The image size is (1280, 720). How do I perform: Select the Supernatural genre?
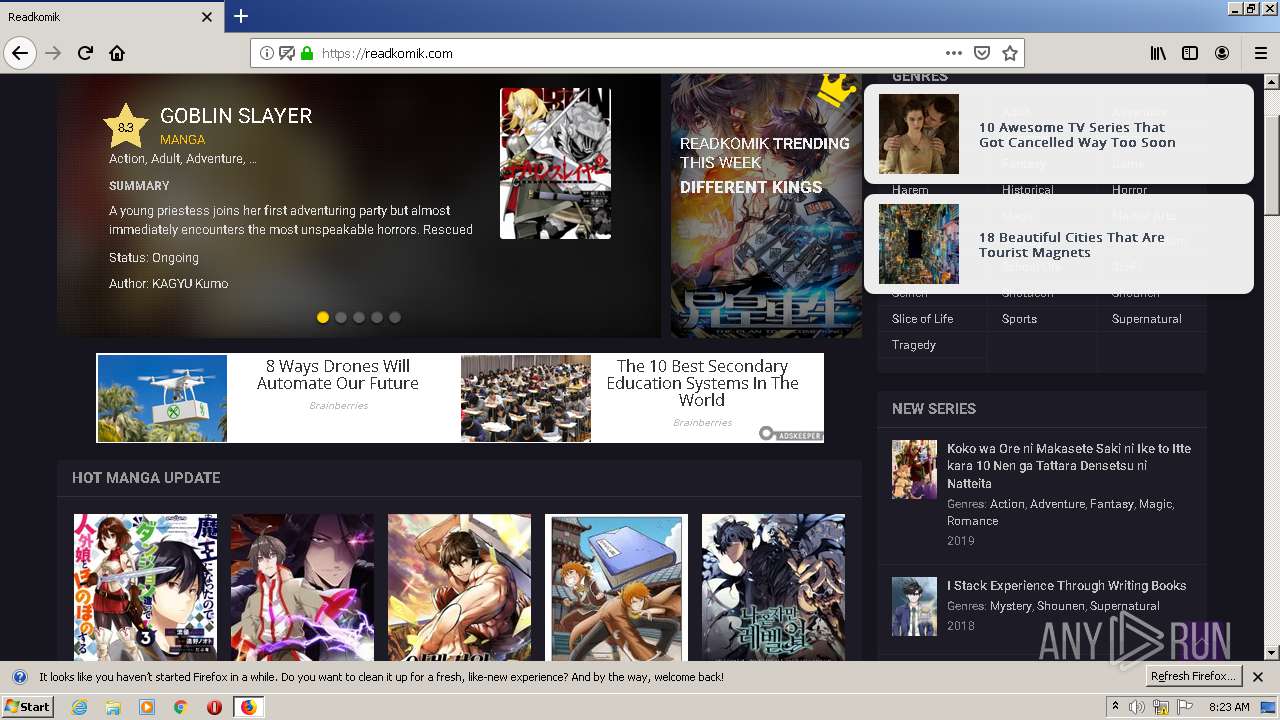[1146, 319]
